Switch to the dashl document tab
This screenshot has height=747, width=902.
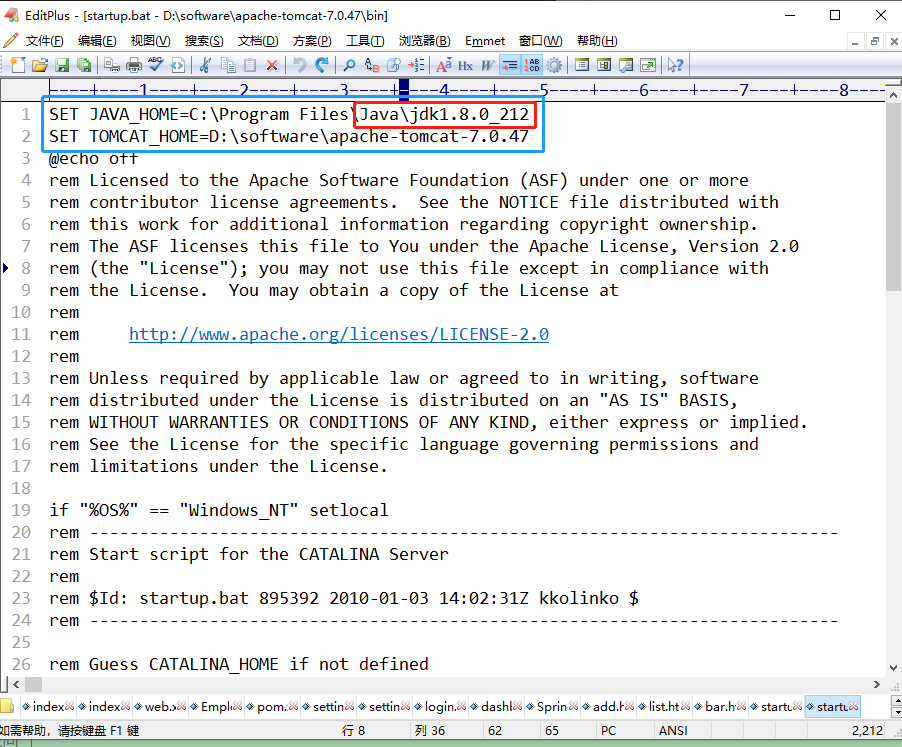(x=496, y=707)
